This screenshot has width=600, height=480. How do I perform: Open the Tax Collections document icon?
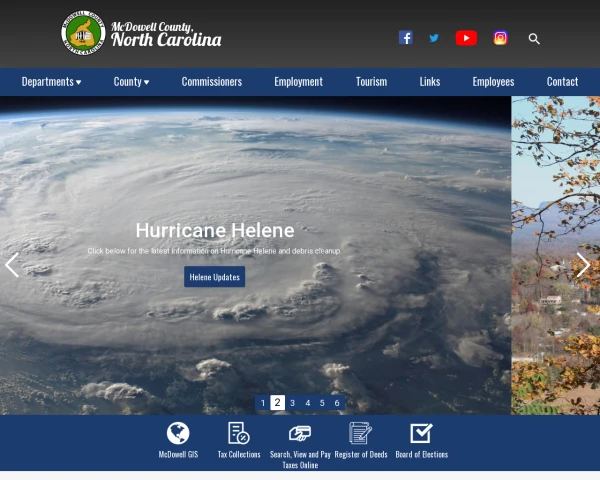239,433
